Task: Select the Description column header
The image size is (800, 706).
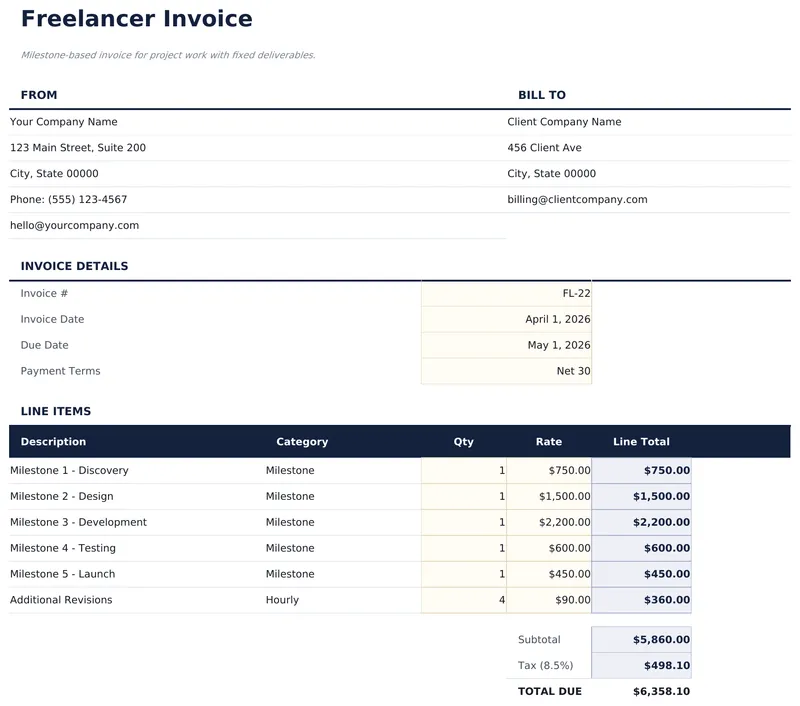Action: pos(53,441)
